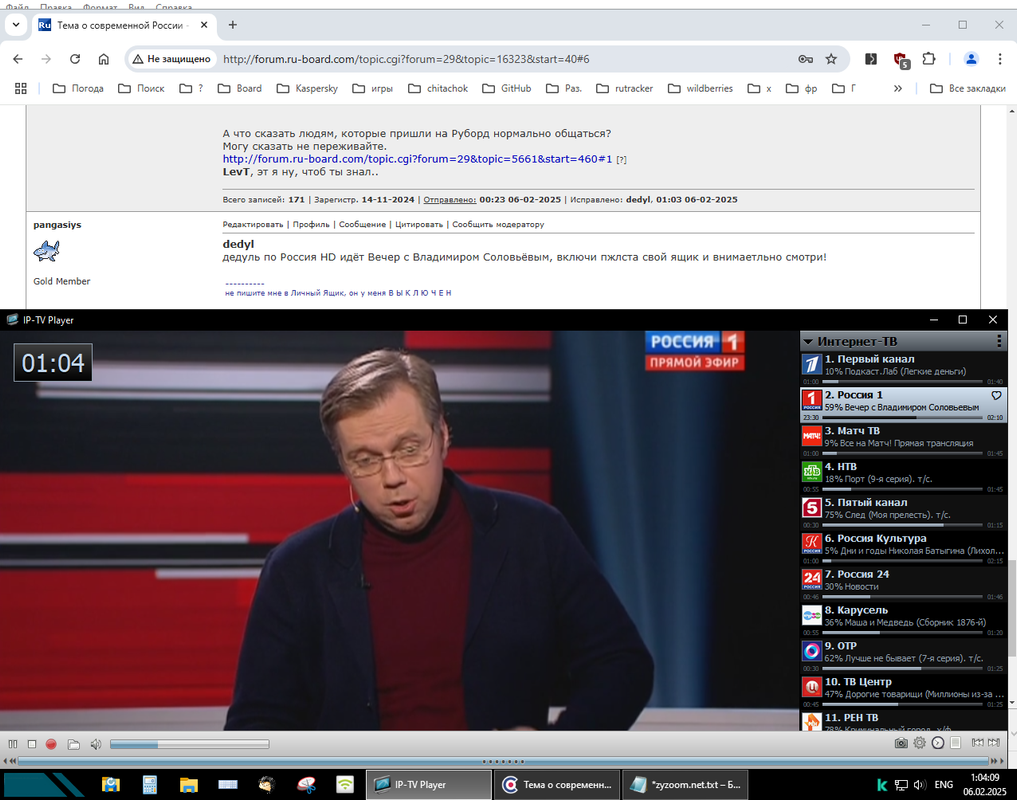
Task: Open the Chrome three-dot menu
Action: coord(999,59)
